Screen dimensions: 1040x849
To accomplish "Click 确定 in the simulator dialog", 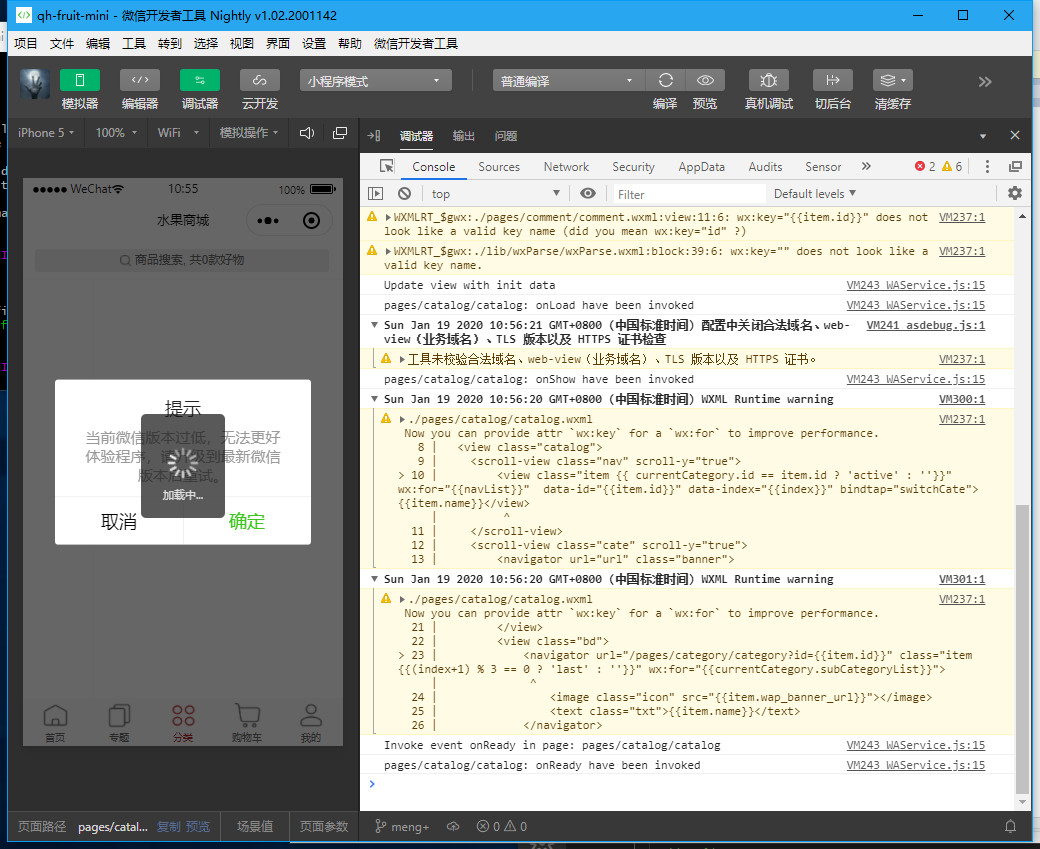I will pyautogui.click(x=247, y=521).
